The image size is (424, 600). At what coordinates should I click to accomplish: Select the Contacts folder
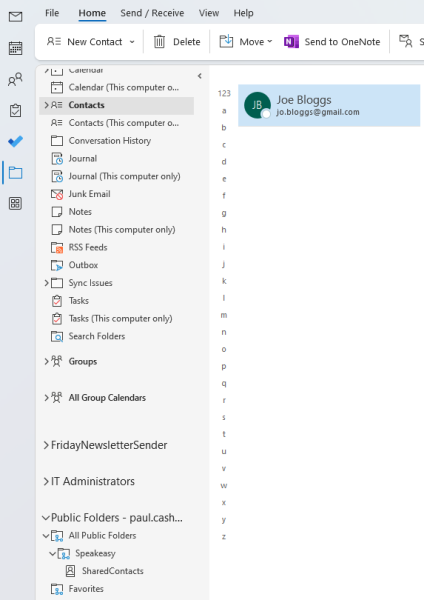click(x=116, y=105)
